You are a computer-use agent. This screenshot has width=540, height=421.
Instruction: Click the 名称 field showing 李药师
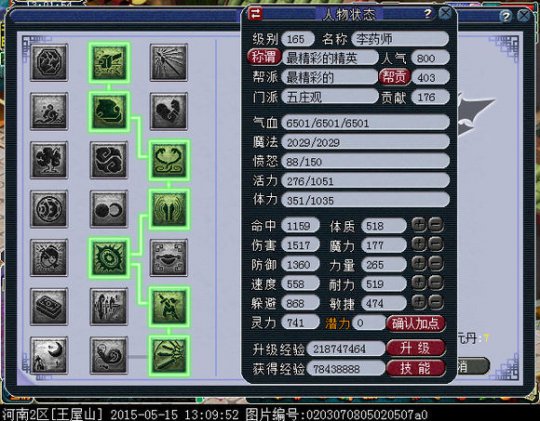pos(401,39)
